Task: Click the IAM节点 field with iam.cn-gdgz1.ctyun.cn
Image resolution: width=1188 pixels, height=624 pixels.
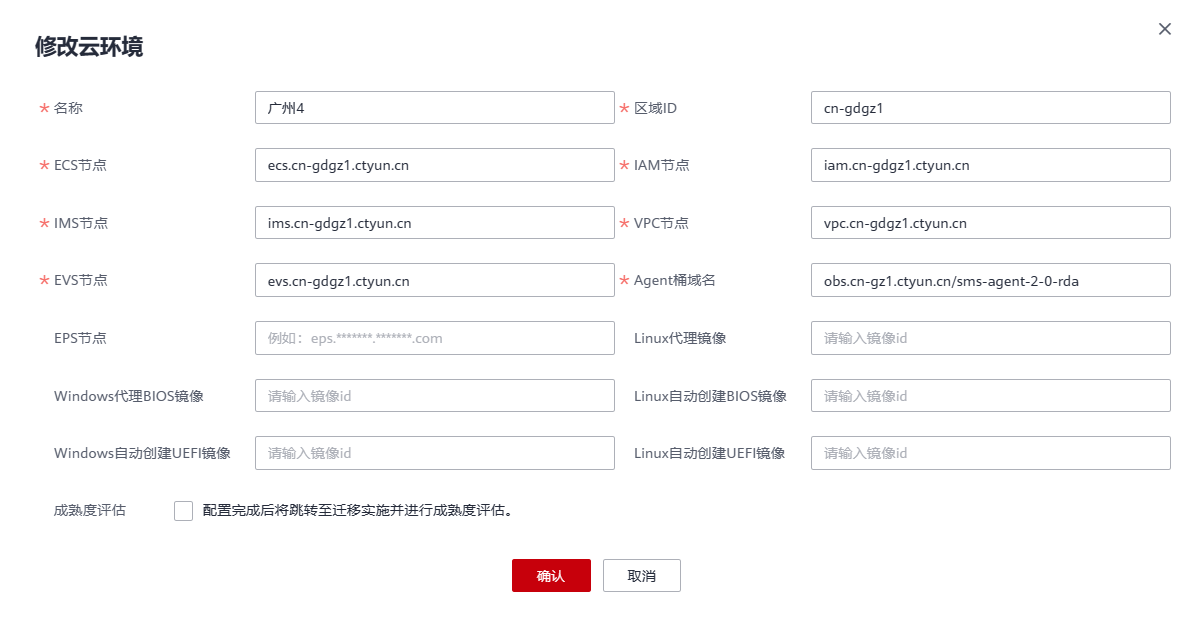Action: (x=990, y=164)
